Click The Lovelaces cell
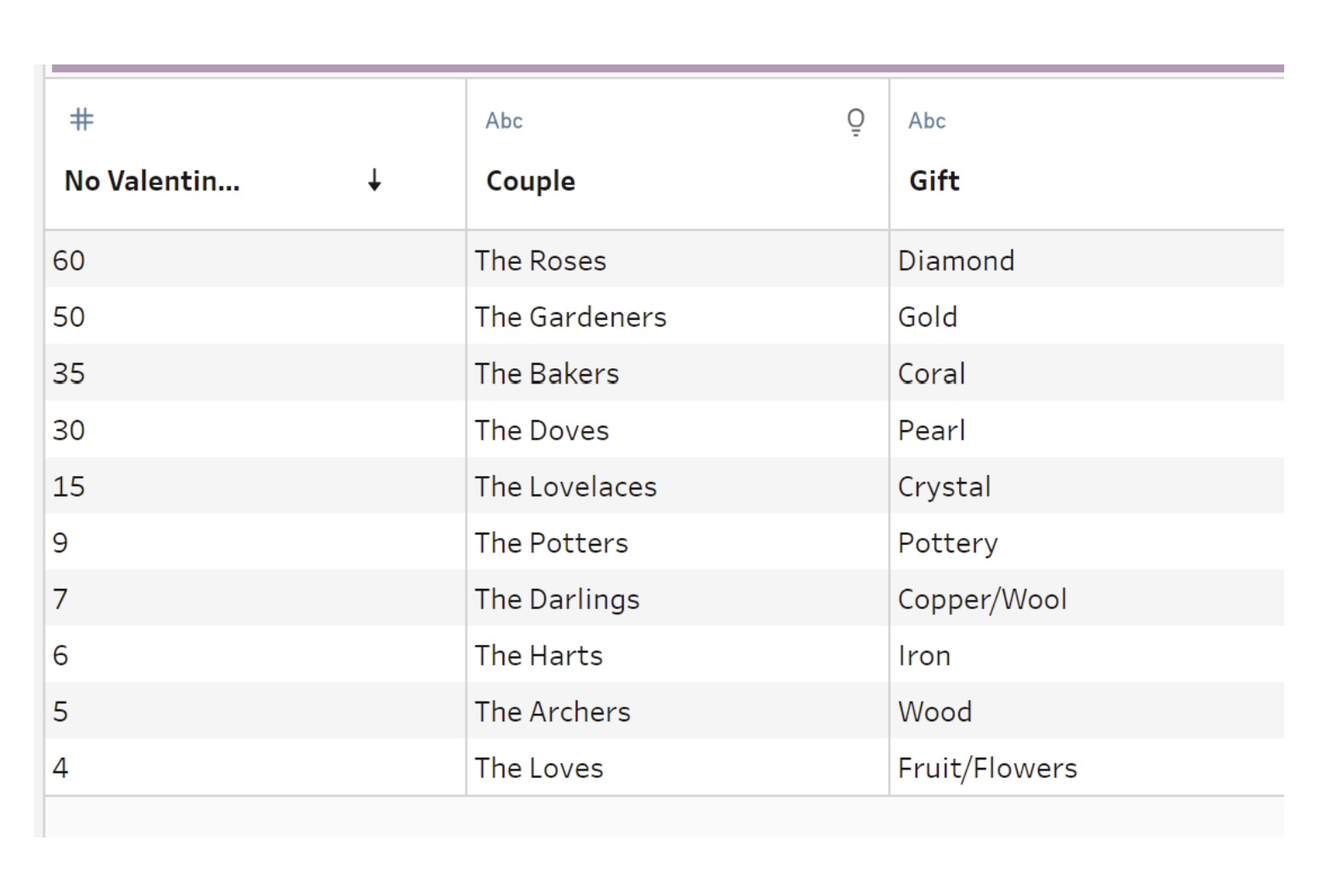Viewport: 1330px width, 896px height. click(x=565, y=487)
